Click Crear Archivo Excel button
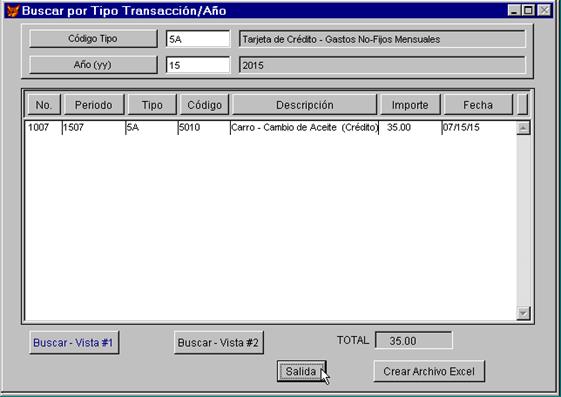Viewport: 561px width, 397px height. 429,371
